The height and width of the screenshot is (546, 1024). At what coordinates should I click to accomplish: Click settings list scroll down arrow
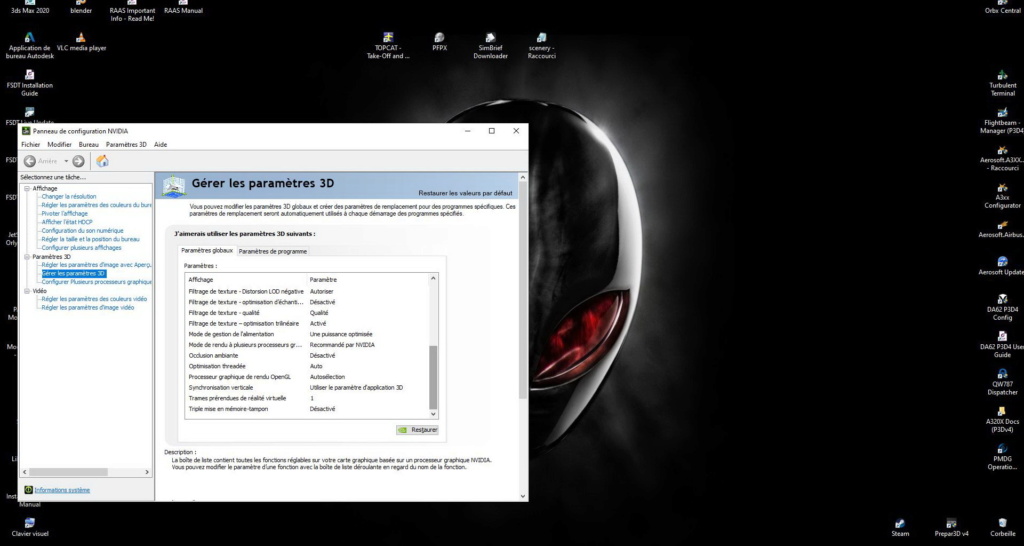pyautogui.click(x=432, y=414)
